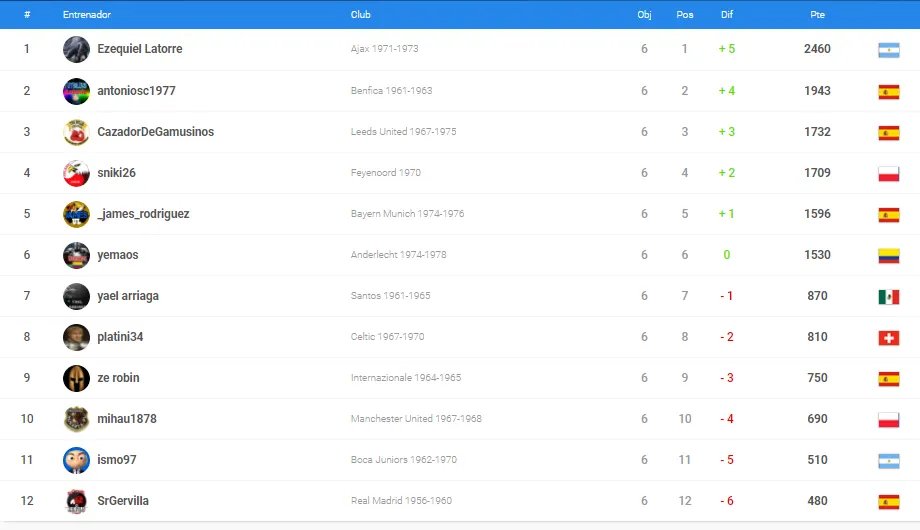Open Ezequiel Latorre manager name
Image resolution: width=920 pixels, height=530 pixels.
pyautogui.click(x=140, y=49)
